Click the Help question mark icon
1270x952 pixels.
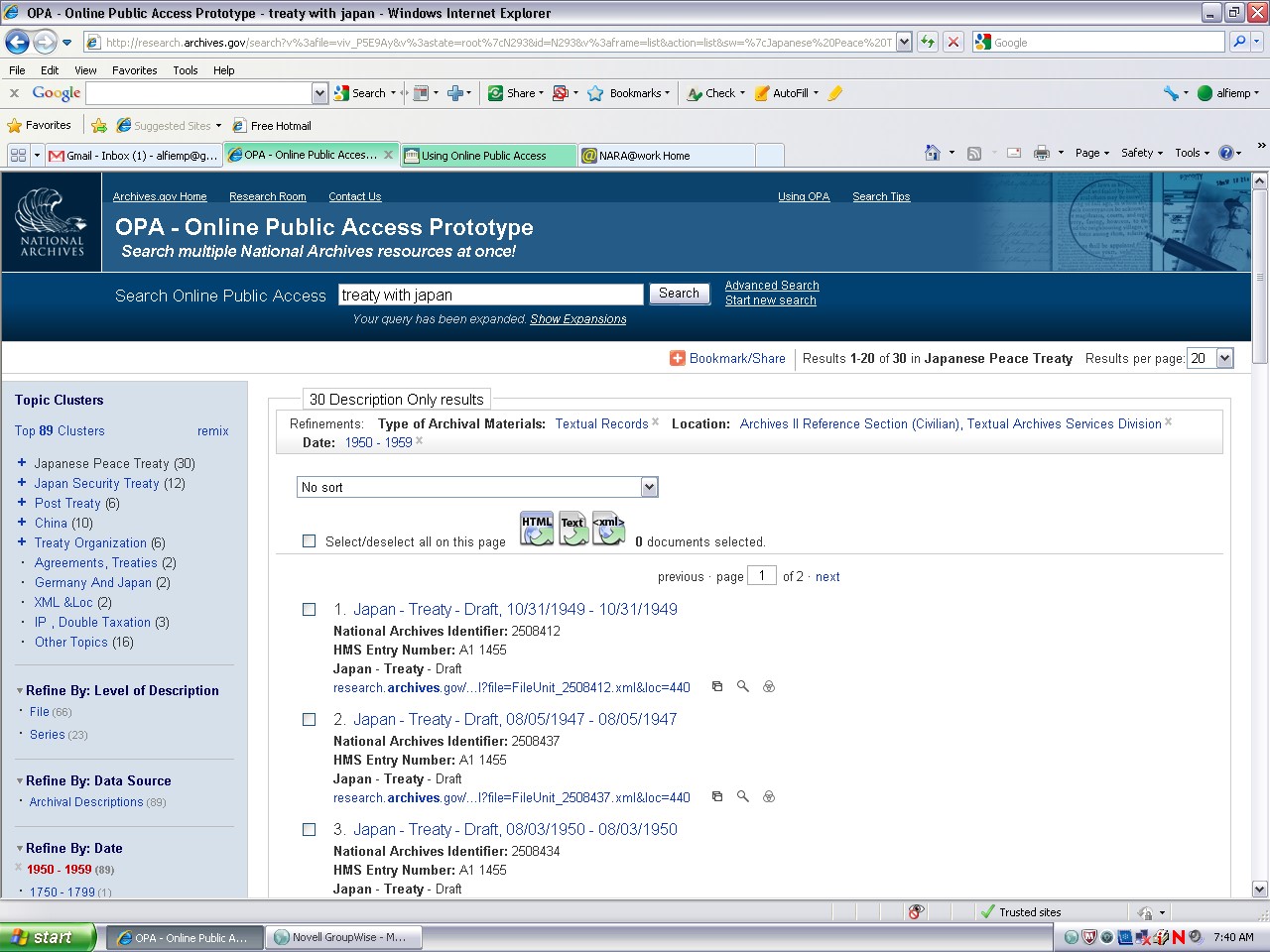coord(1225,153)
